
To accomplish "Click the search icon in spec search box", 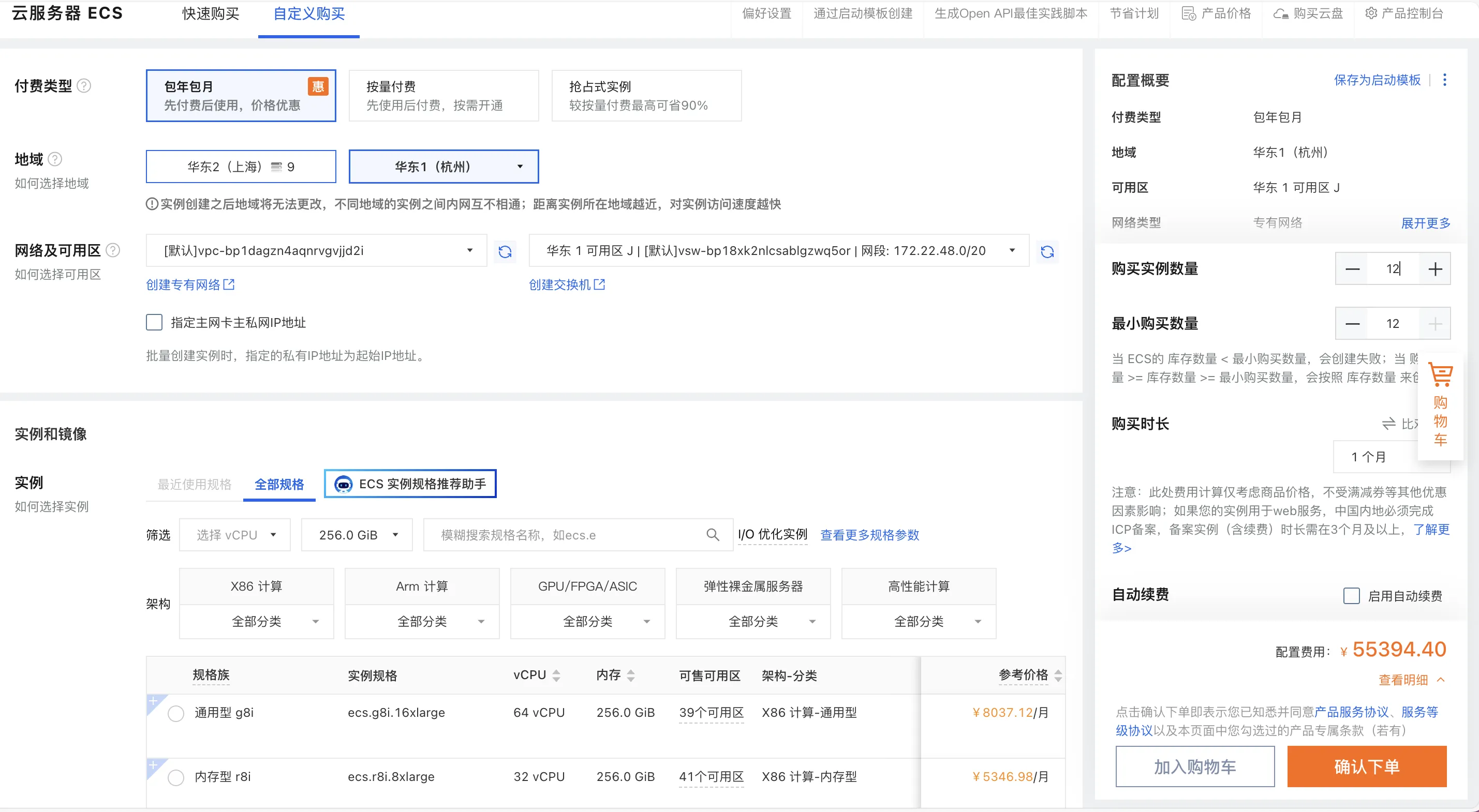I will pos(713,535).
